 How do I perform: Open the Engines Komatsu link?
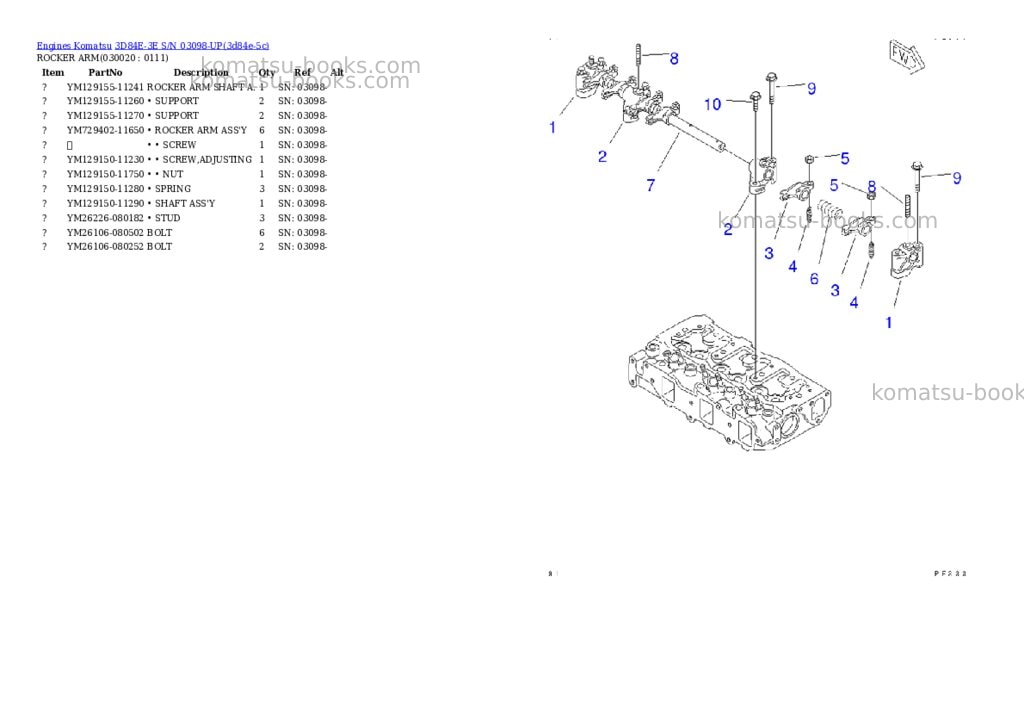74,46
